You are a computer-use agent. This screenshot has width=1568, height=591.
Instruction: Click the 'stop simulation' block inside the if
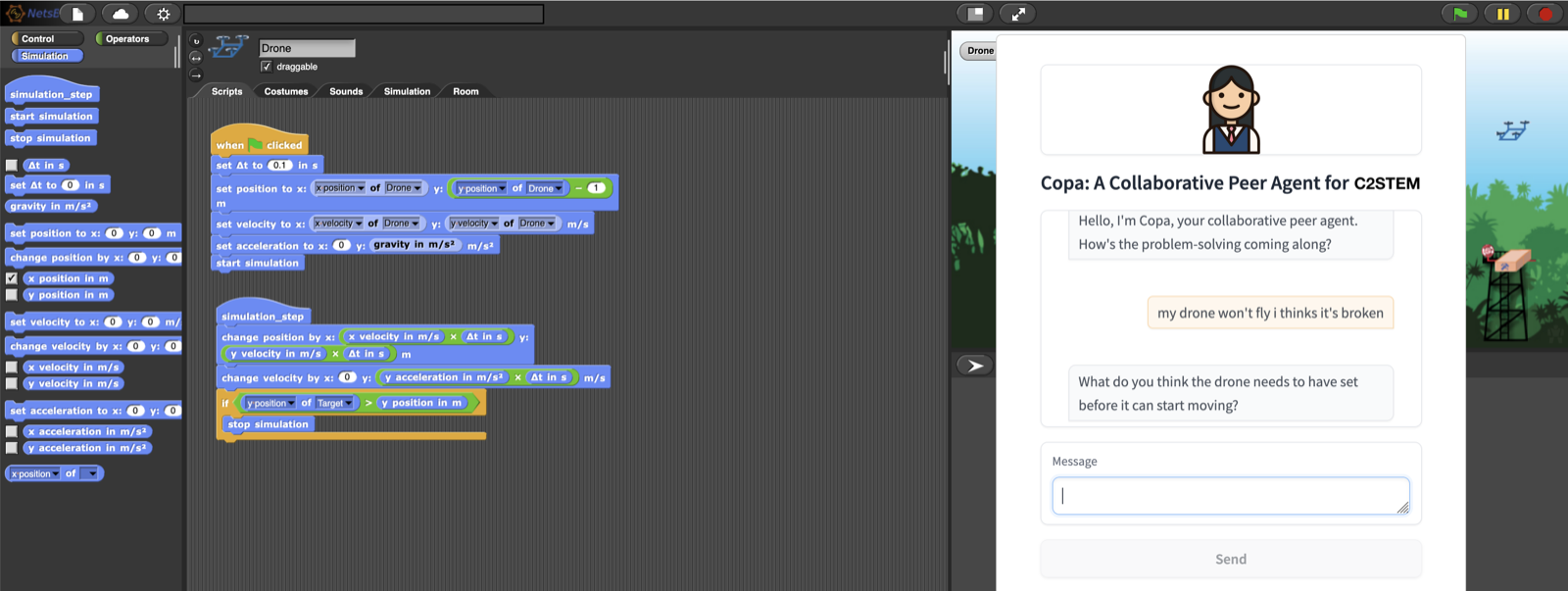tap(268, 424)
